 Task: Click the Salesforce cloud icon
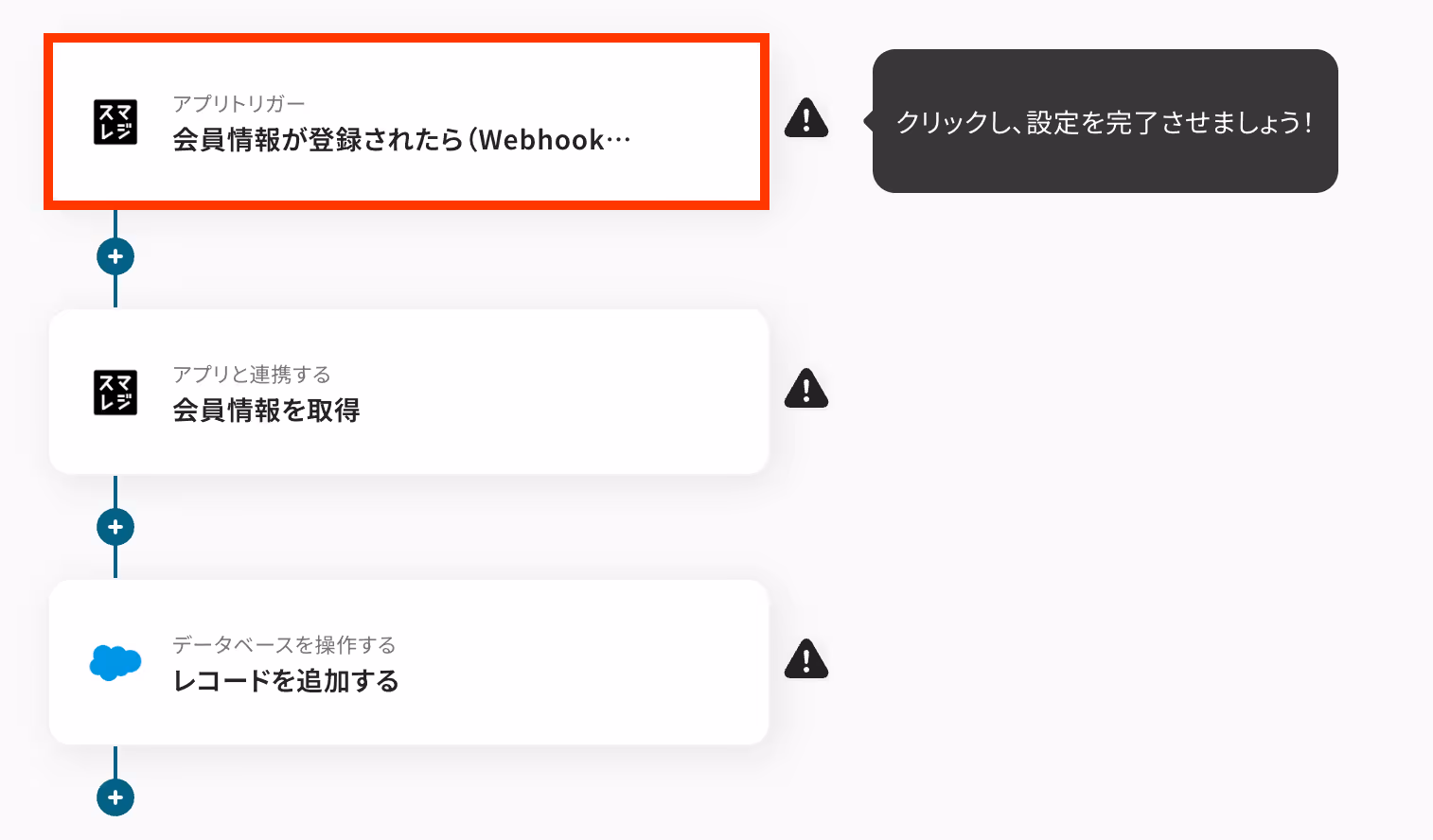click(115, 663)
